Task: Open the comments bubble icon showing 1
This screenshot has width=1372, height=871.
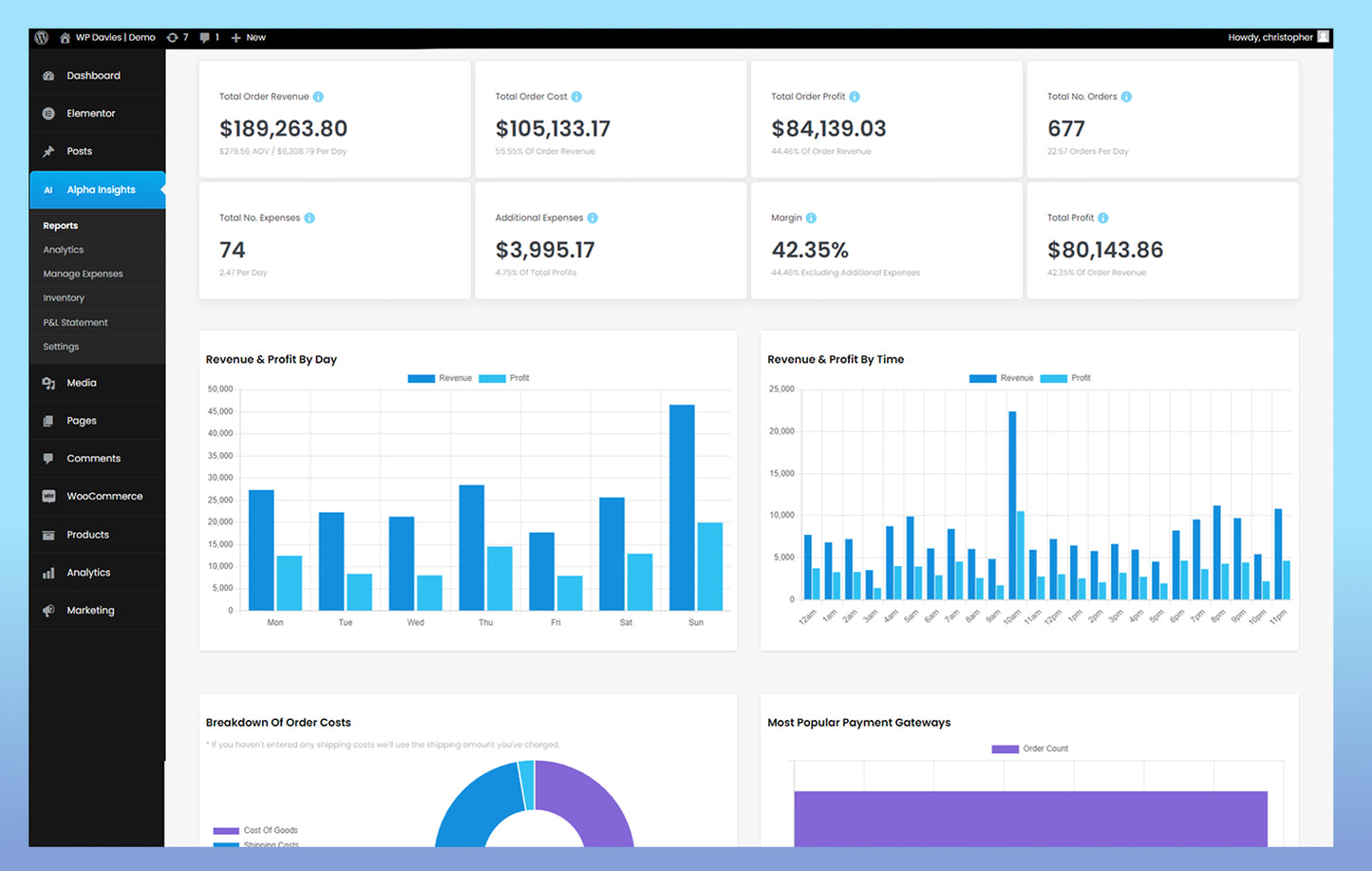Action: [210, 38]
